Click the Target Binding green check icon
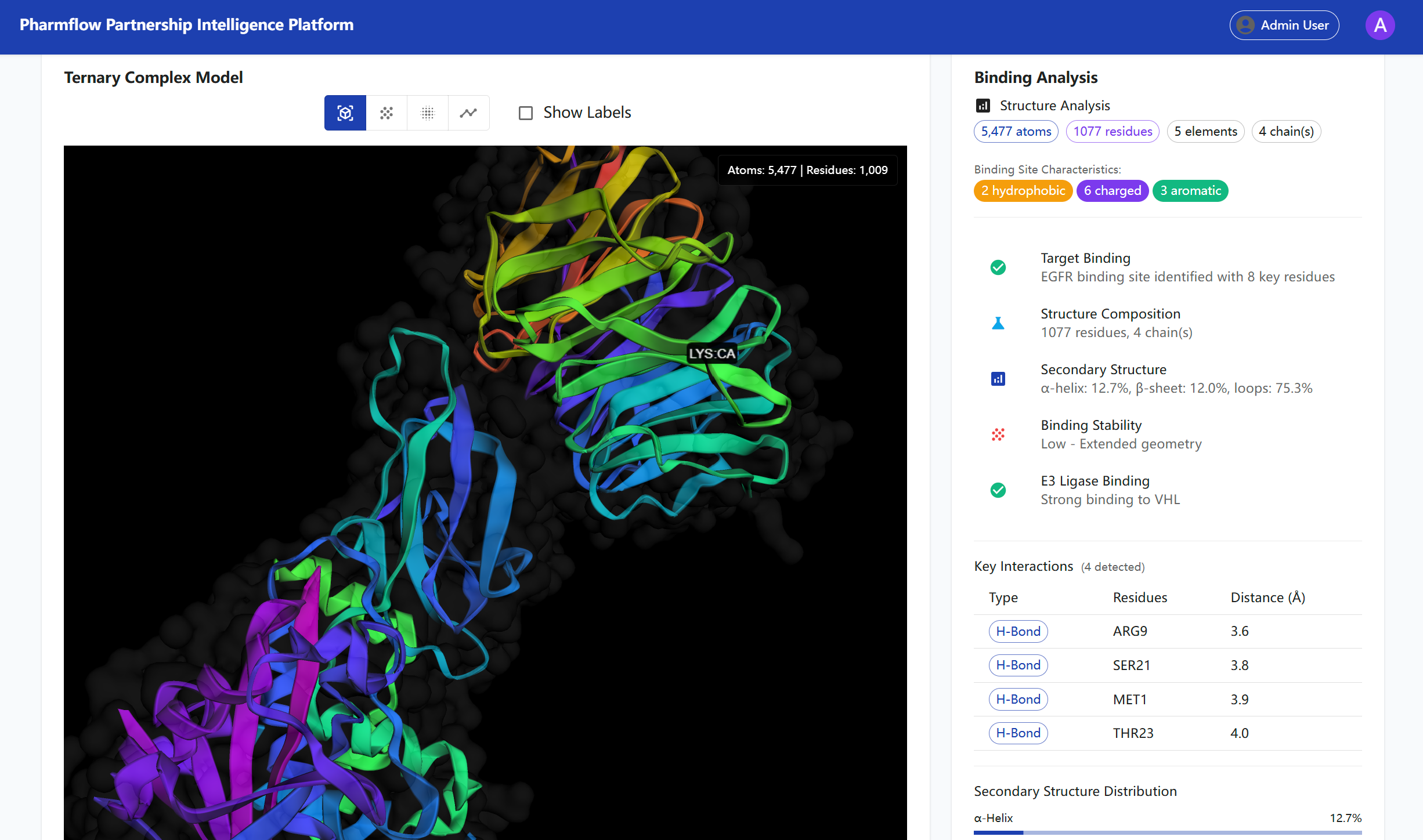This screenshot has height=840, width=1423. pos(998,267)
